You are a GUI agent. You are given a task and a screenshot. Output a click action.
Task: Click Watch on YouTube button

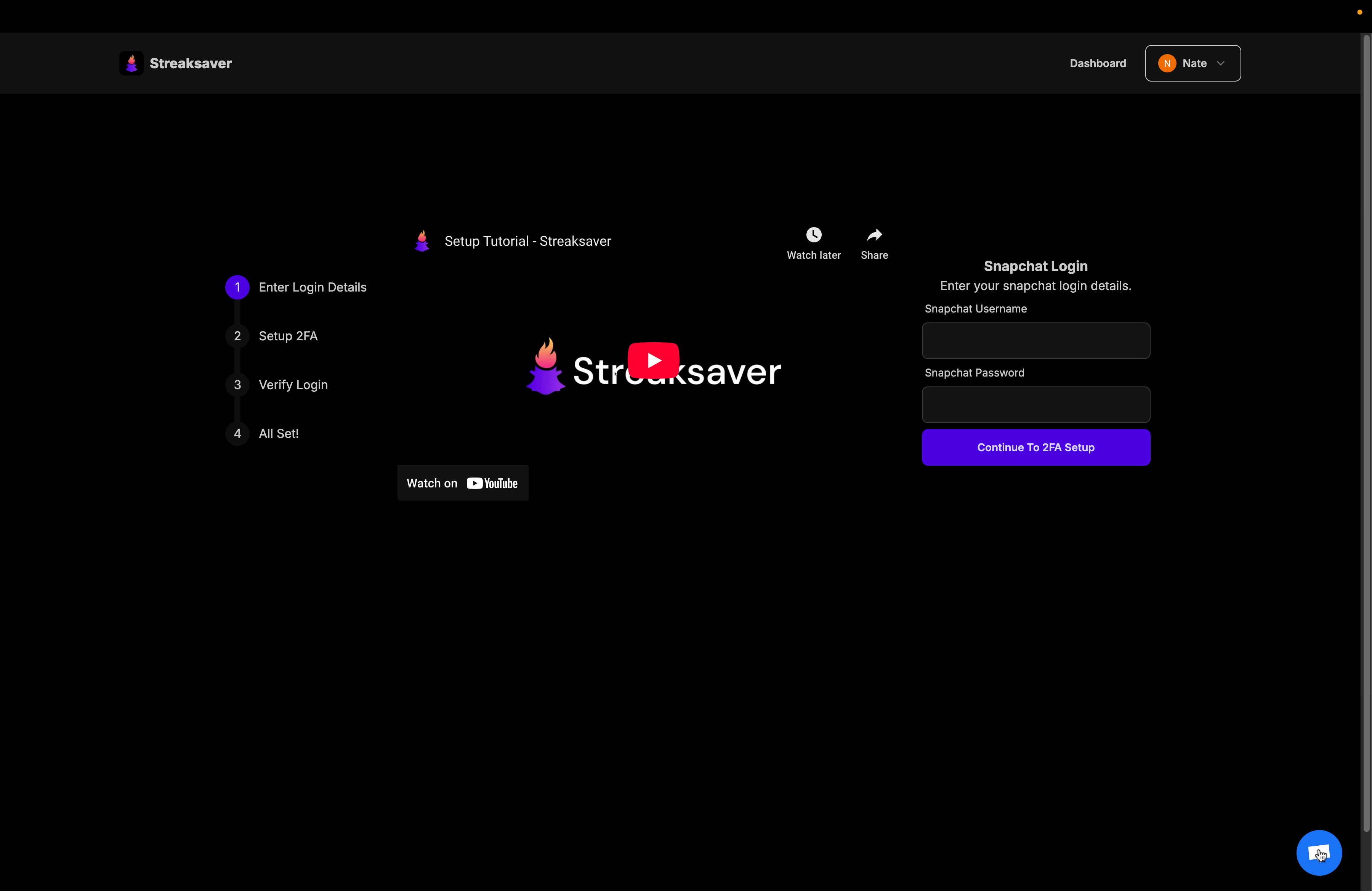tap(463, 483)
